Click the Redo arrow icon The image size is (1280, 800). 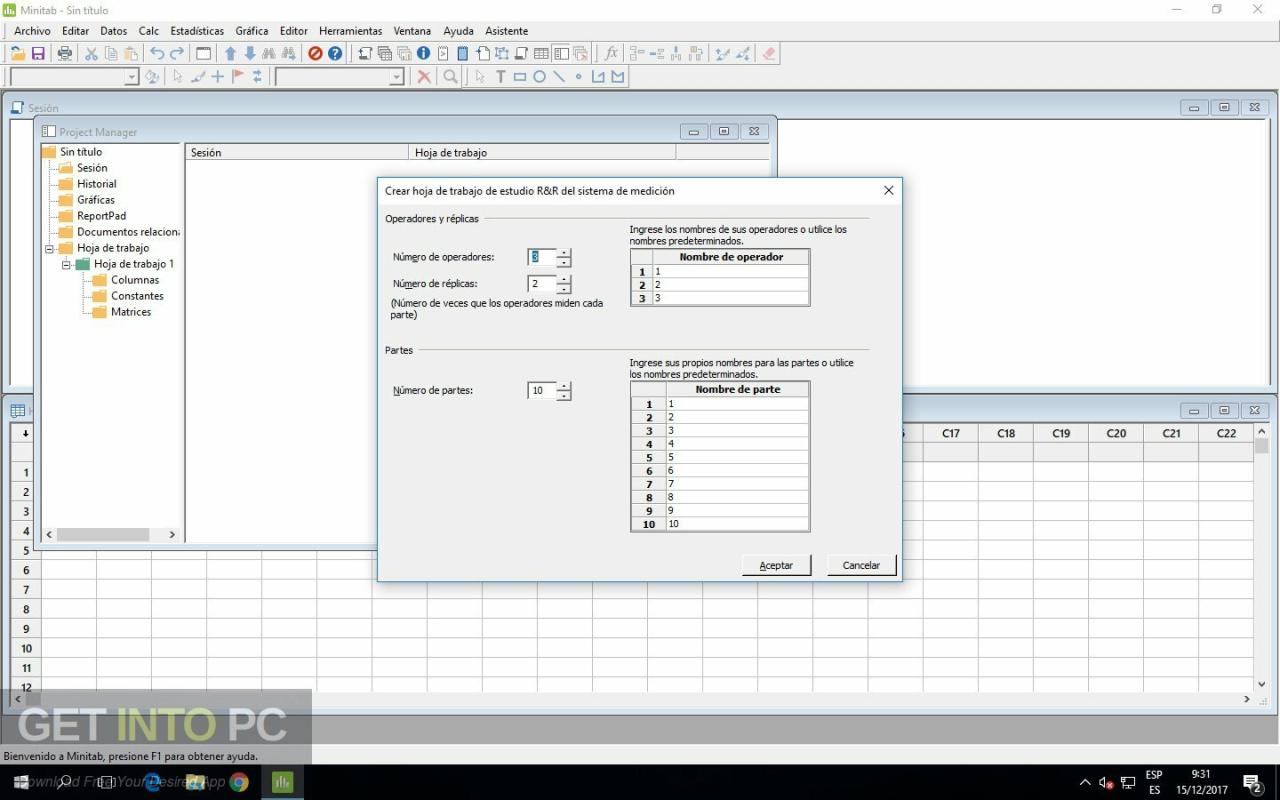point(177,54)
